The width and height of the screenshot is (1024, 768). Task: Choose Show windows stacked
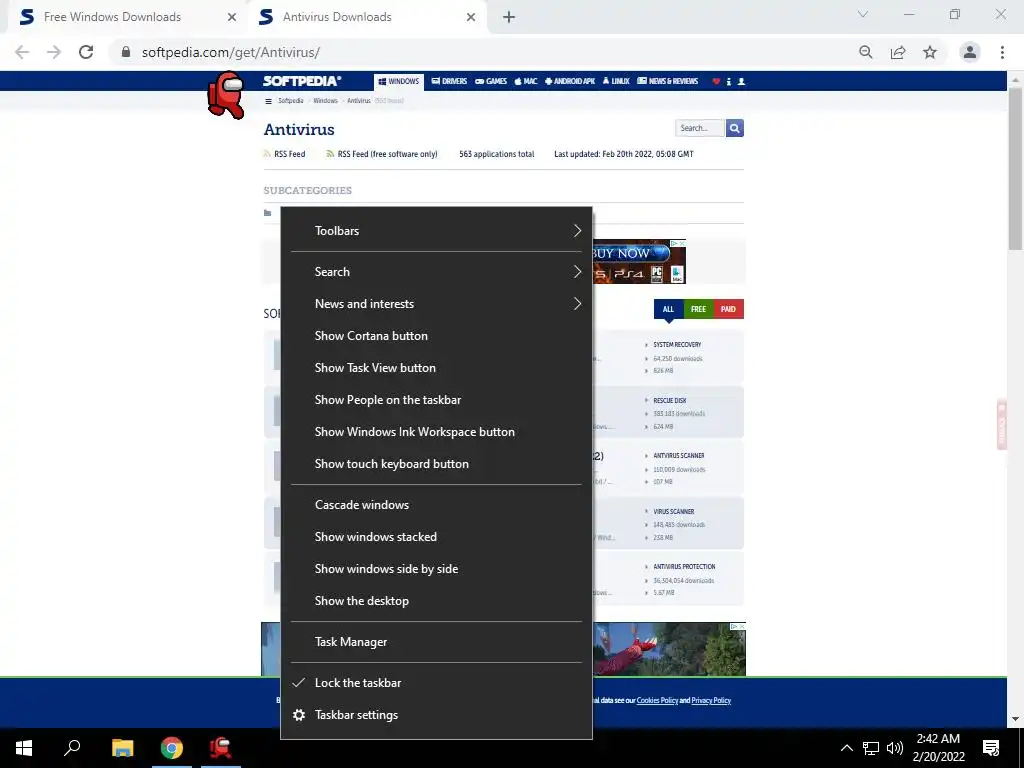tap(436, 537)
